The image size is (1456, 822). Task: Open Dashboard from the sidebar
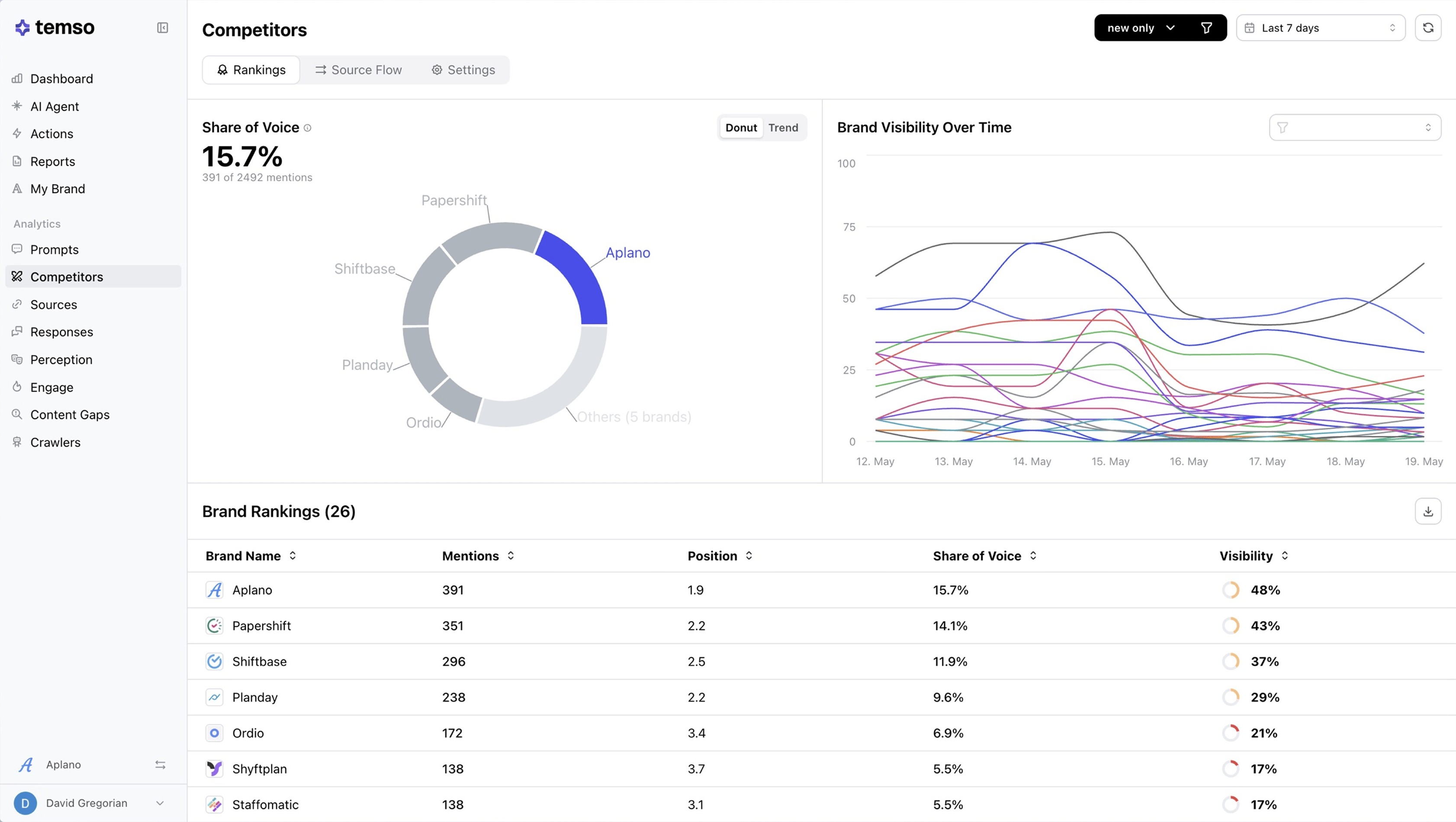[93, 79]
